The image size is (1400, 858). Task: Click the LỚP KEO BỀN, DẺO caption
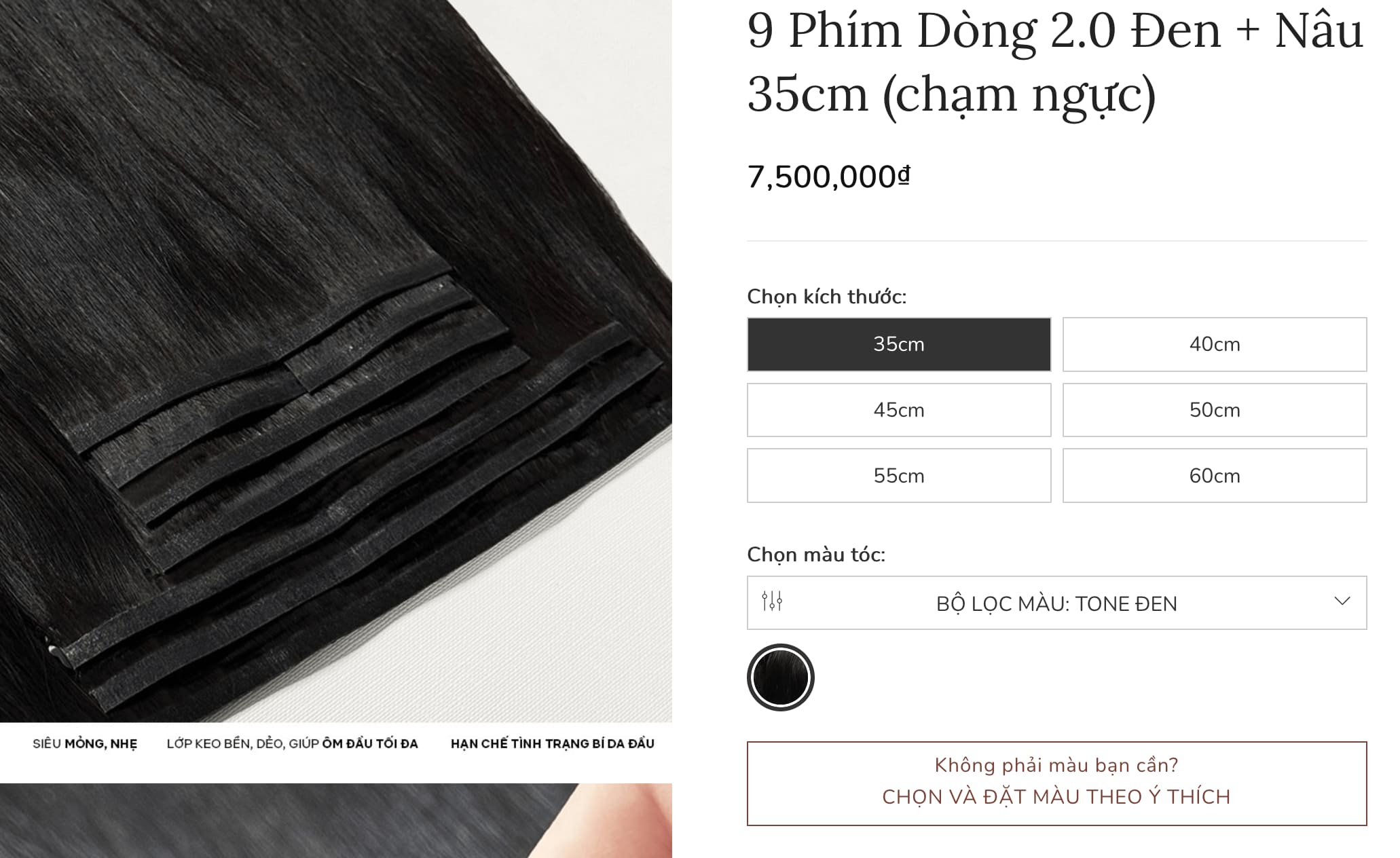pyautogui.click(x=292, y=744)
